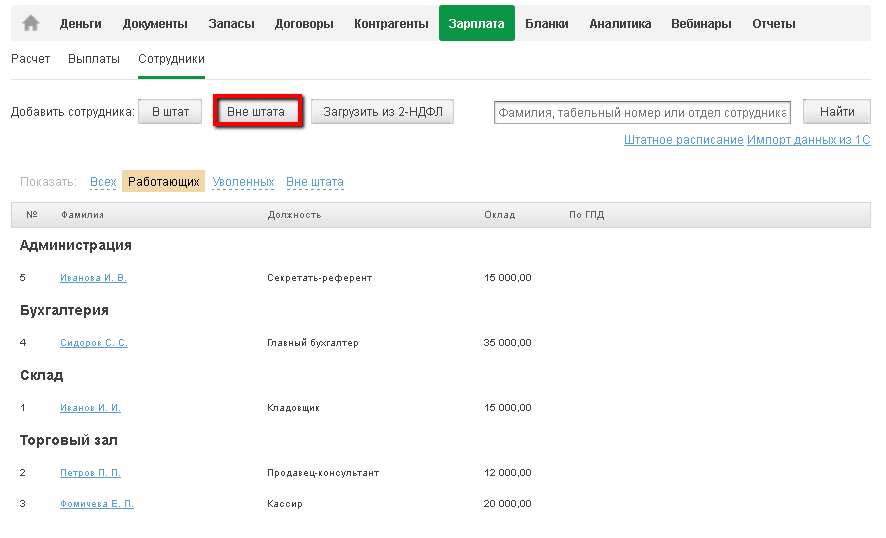Open Штатное расписание link
Screen dimensions: 886x538
[684, 140]
